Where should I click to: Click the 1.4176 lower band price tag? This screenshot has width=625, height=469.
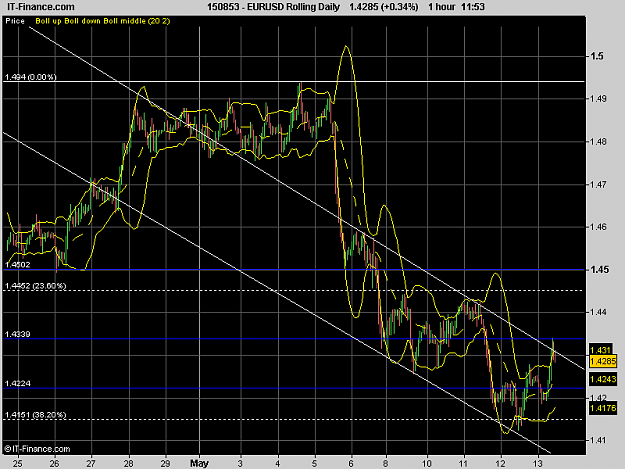coord(603,408)
